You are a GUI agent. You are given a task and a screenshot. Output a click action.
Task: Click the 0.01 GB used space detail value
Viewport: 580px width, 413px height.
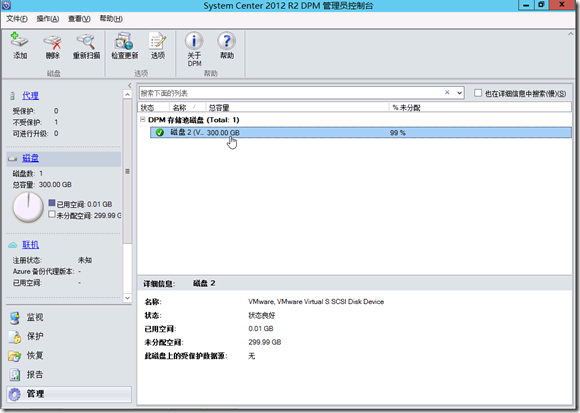tap(261, 329)
